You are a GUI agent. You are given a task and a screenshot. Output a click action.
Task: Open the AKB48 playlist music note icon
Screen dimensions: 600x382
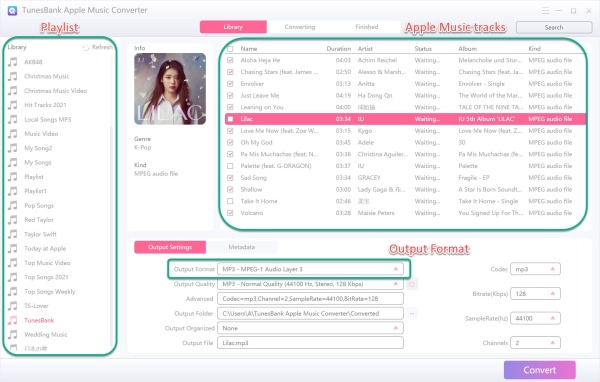point(13,62)
